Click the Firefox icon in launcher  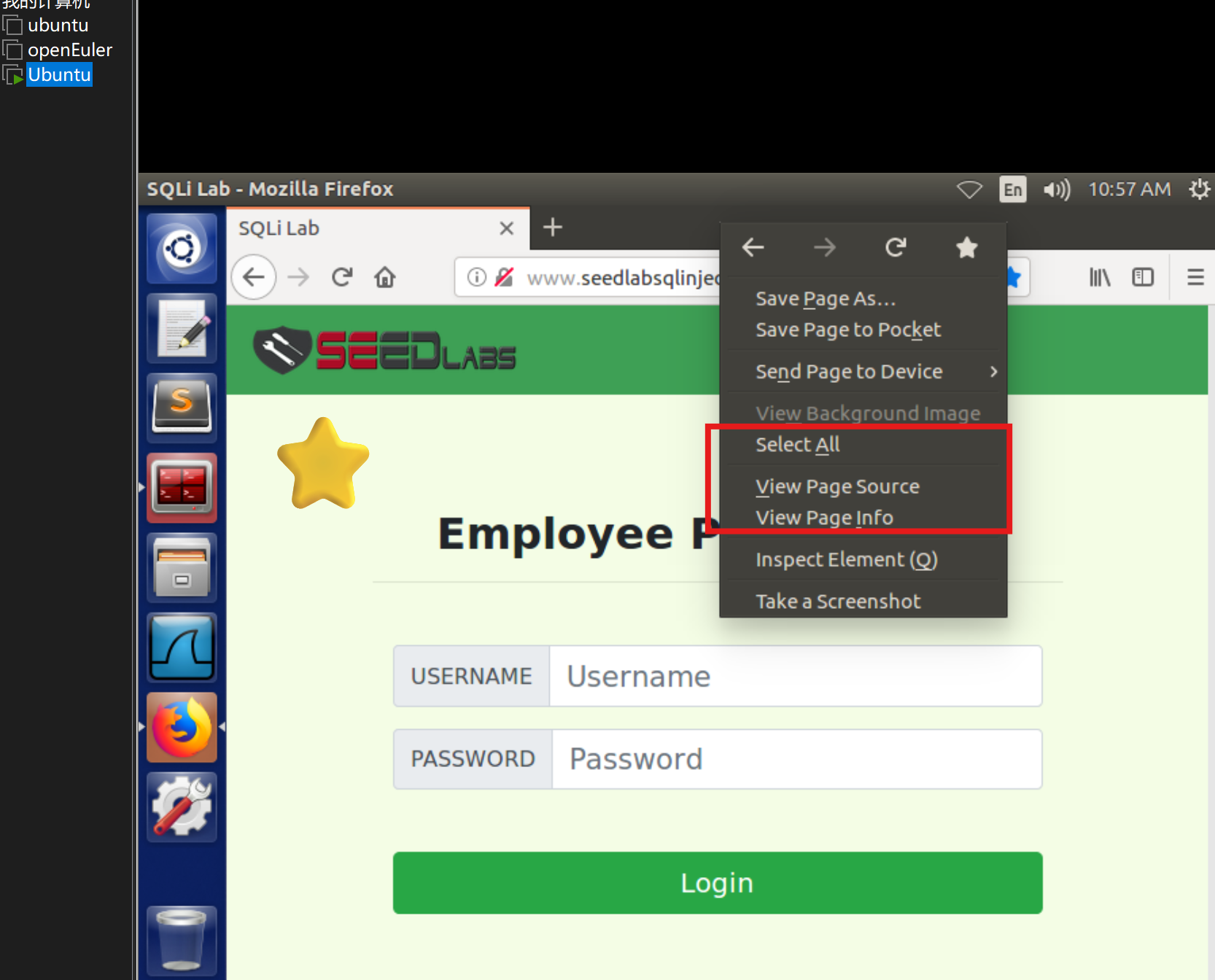182,727
